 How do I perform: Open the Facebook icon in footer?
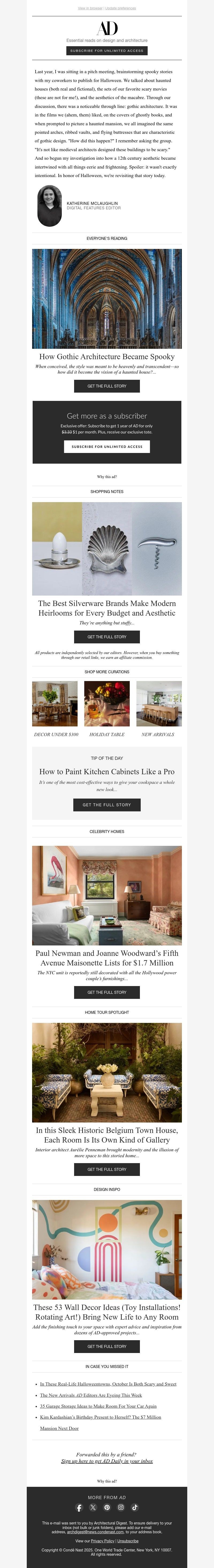79,1507
